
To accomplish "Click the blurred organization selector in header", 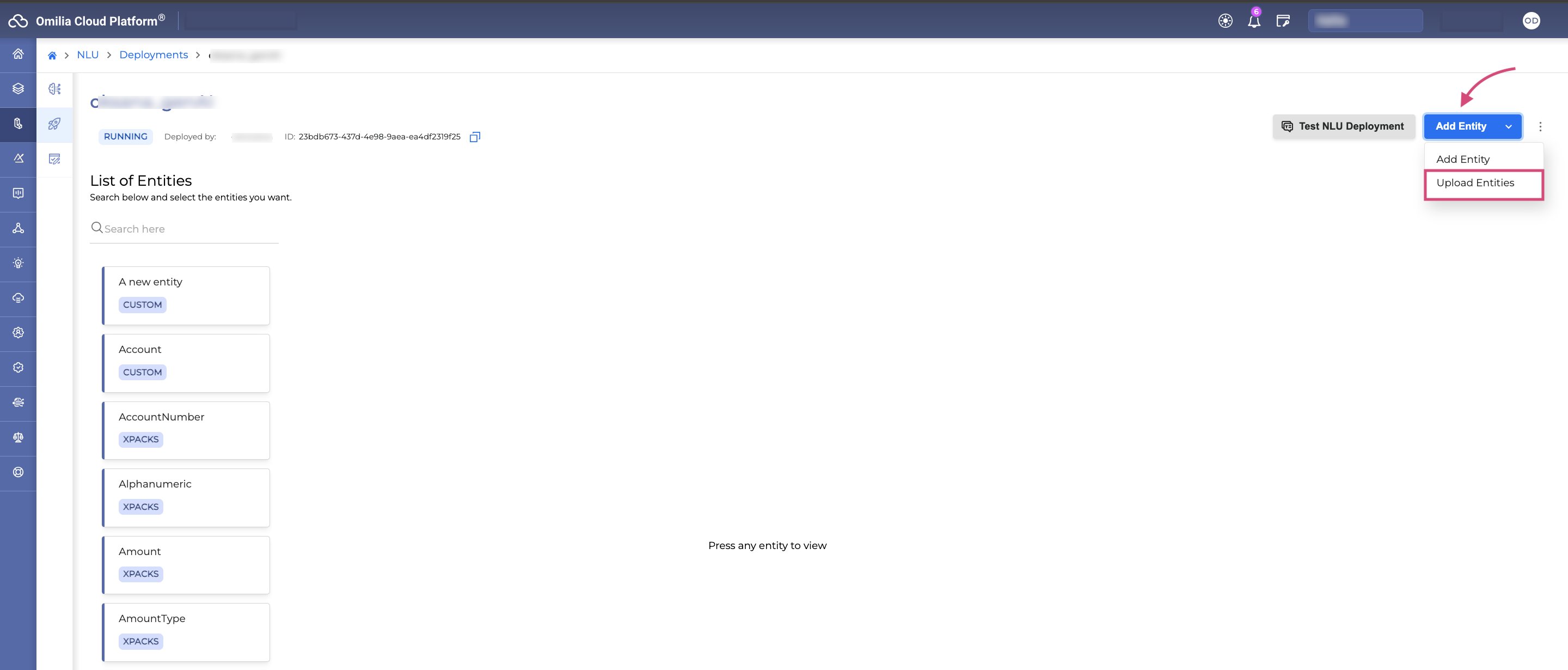I will (1365, 21).
